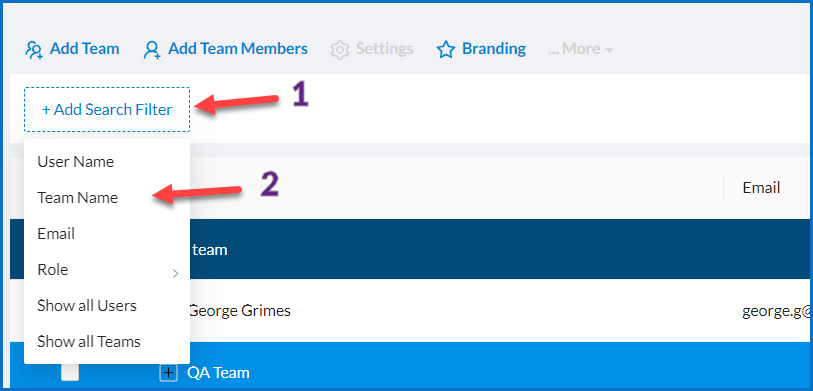Click the Add Team Members person icon
813x391 pixels.
[x=152, y=50]
